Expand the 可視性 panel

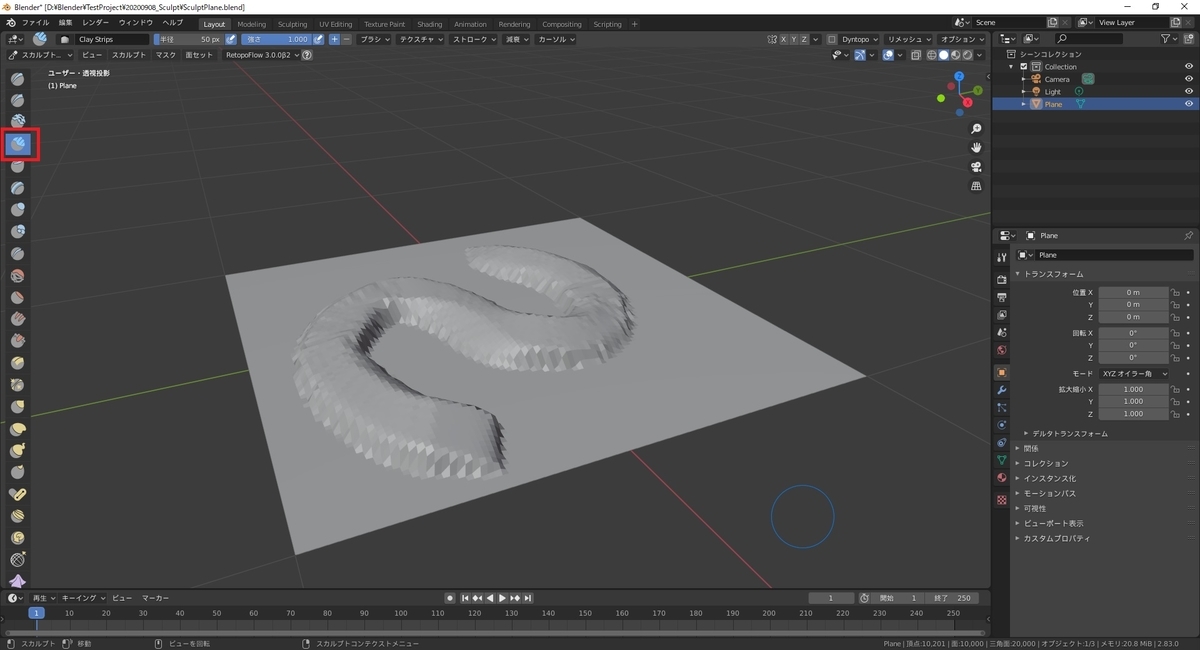pyautogui.click(x=1033, y=508)
